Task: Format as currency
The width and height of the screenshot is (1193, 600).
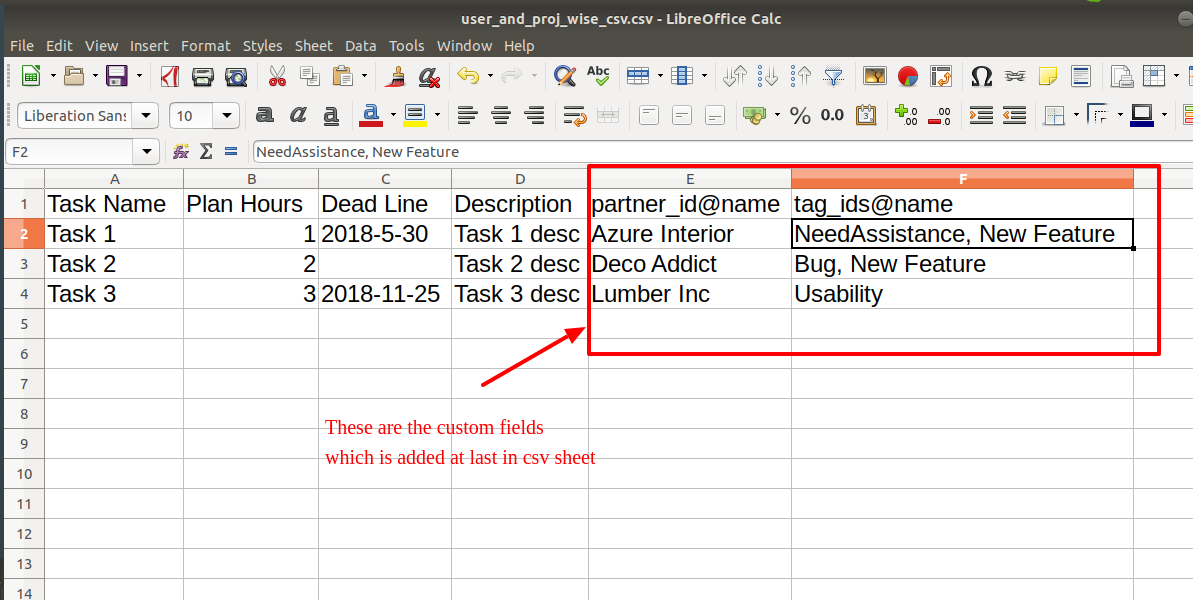Action: (x=755, y=116)
